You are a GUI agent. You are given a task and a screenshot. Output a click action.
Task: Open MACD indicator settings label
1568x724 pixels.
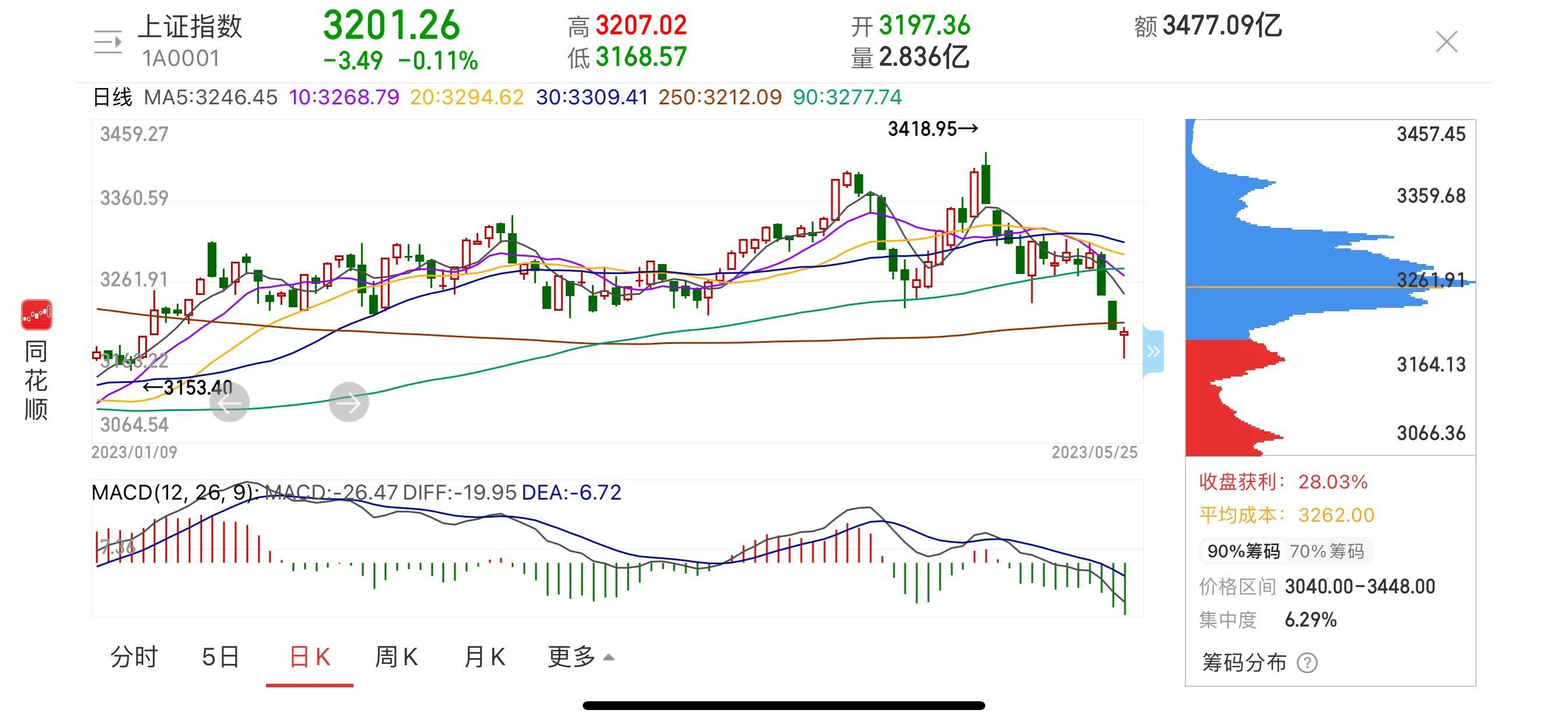tap(176, 492)
